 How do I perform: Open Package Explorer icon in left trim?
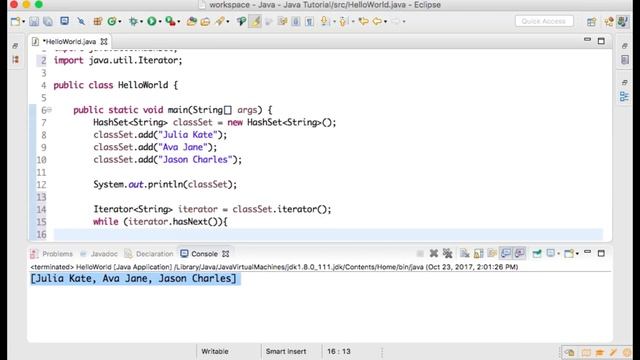click(x=16, y=60)
